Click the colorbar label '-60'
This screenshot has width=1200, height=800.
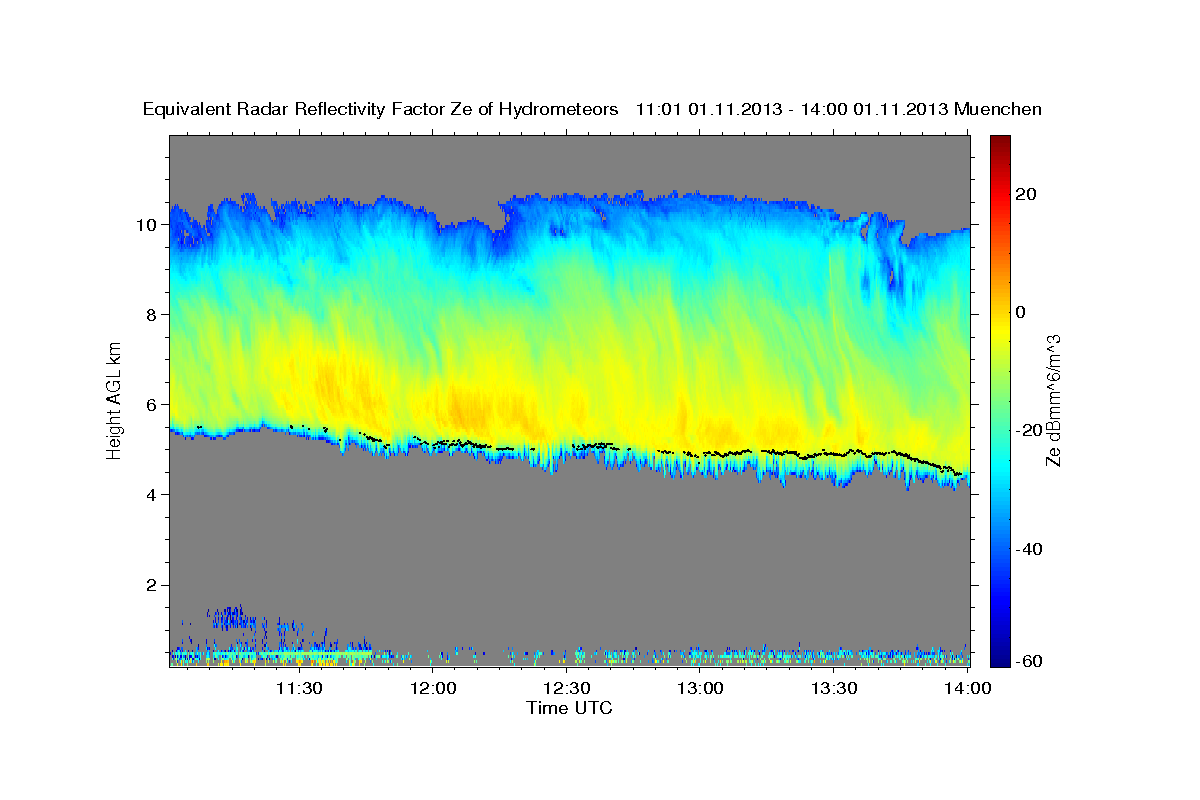(1030, 660)
